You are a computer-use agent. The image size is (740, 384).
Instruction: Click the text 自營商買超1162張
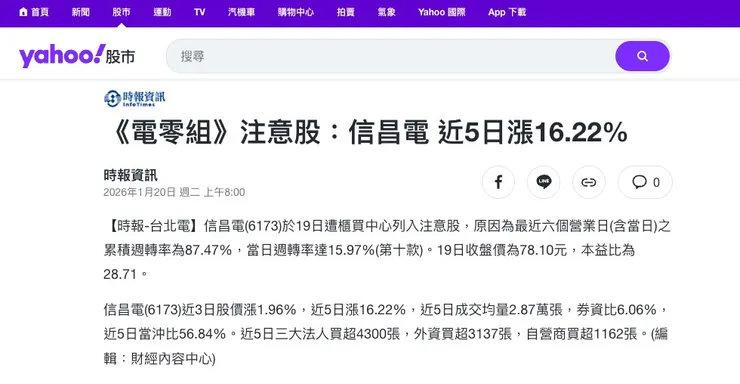click(x=582, y=334)
